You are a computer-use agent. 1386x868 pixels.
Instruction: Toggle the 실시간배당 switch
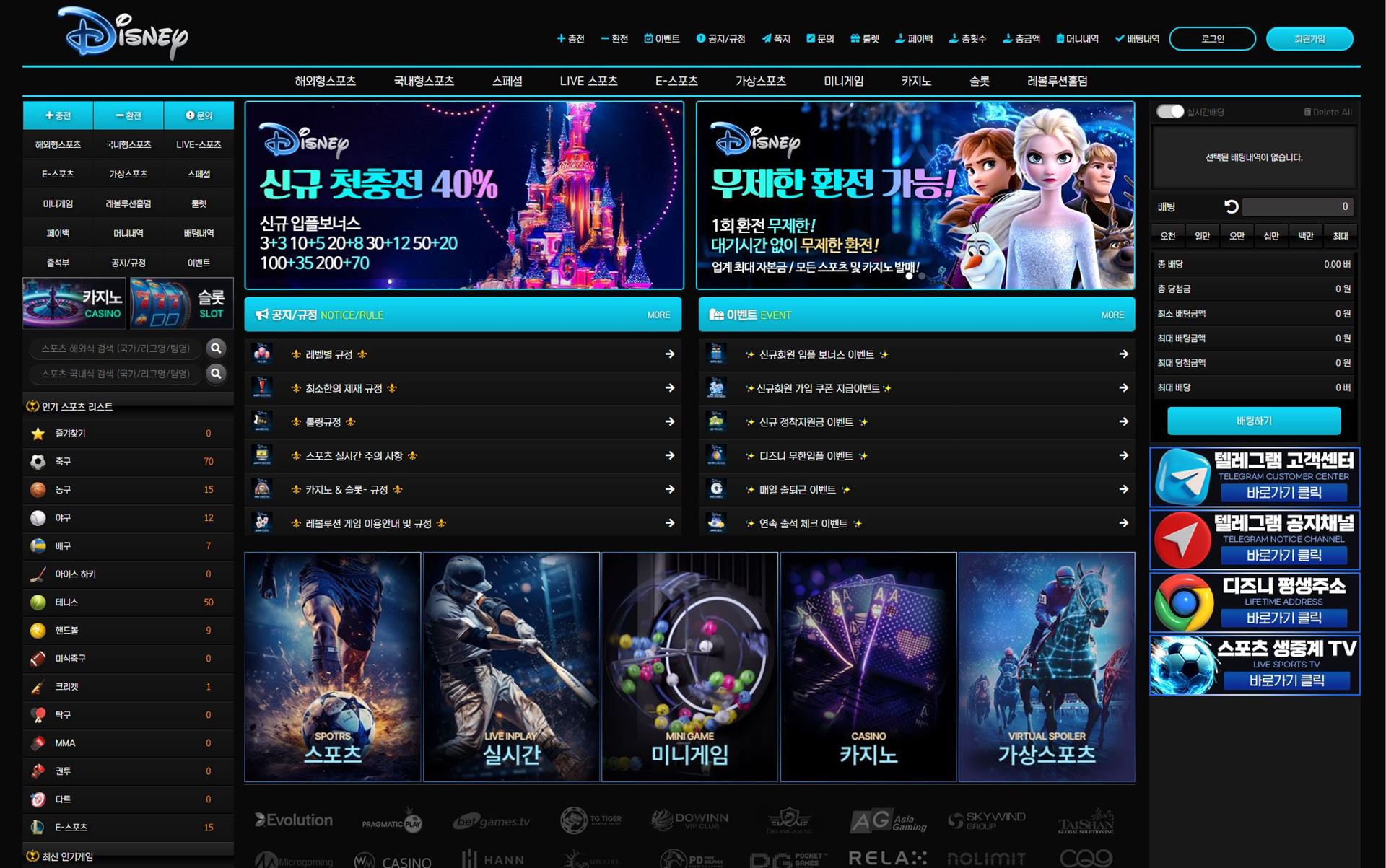pos(1169,112)
